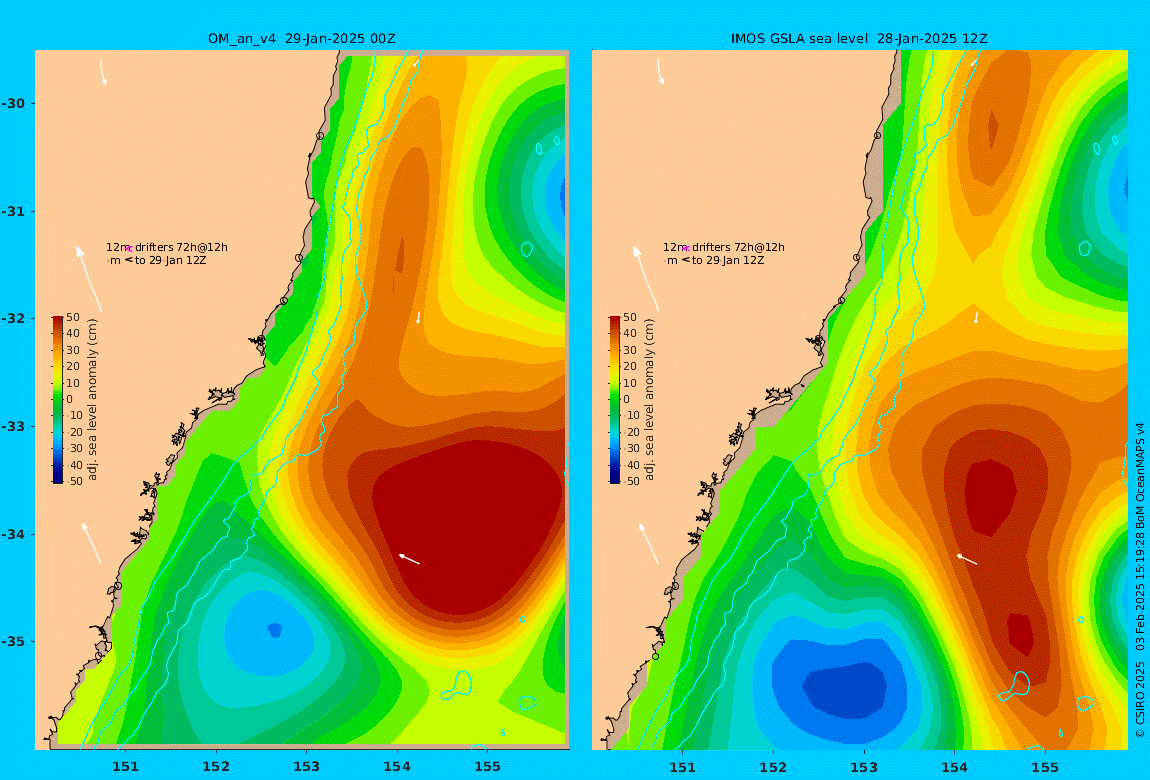This screenshot has height=780, width=1150.
Task: Click the "0" tick label on the OM_an_v4 colour scale
Action: (x=70, y=400)
